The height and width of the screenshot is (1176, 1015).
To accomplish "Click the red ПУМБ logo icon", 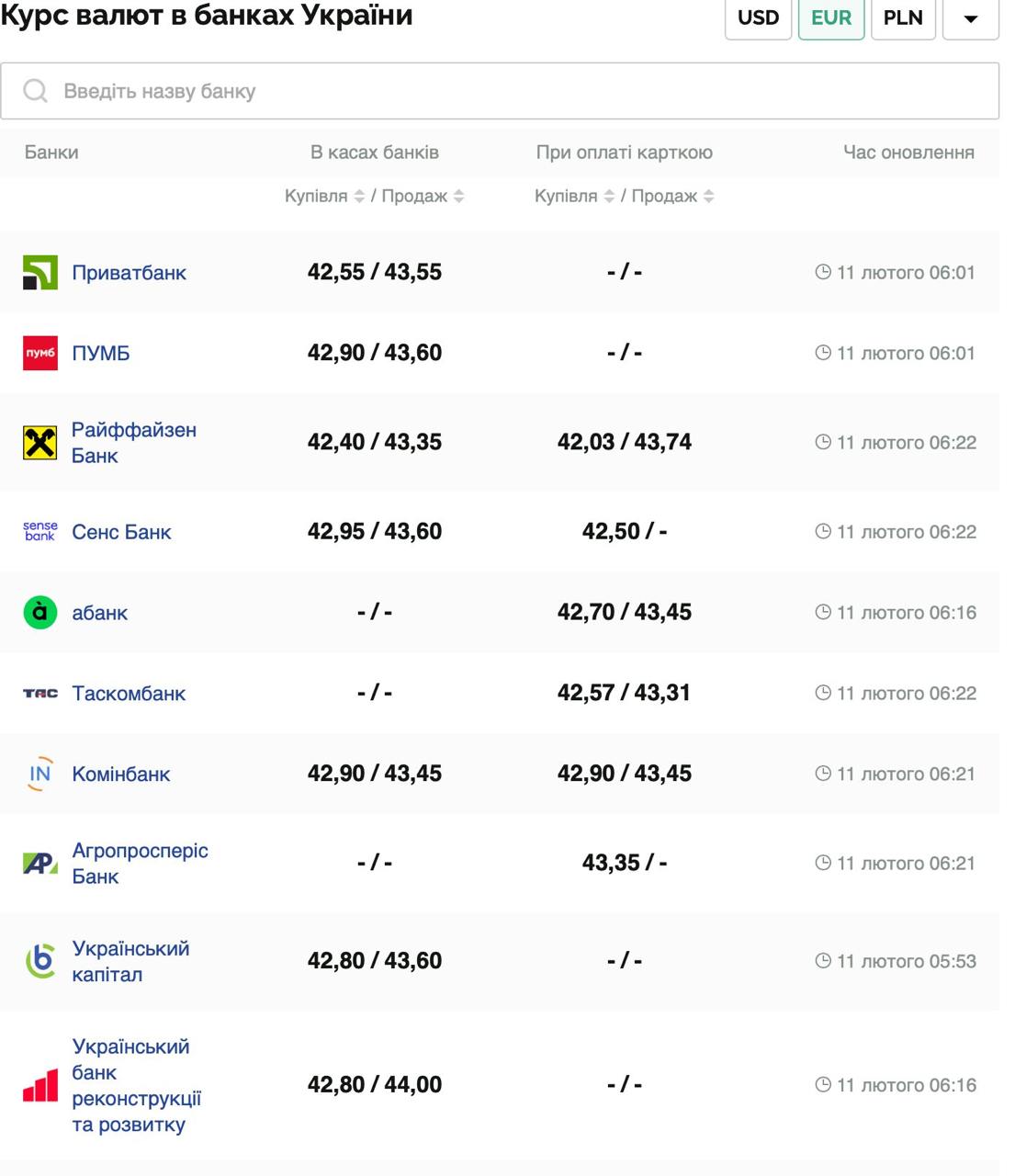I will (x=40, y=353).
